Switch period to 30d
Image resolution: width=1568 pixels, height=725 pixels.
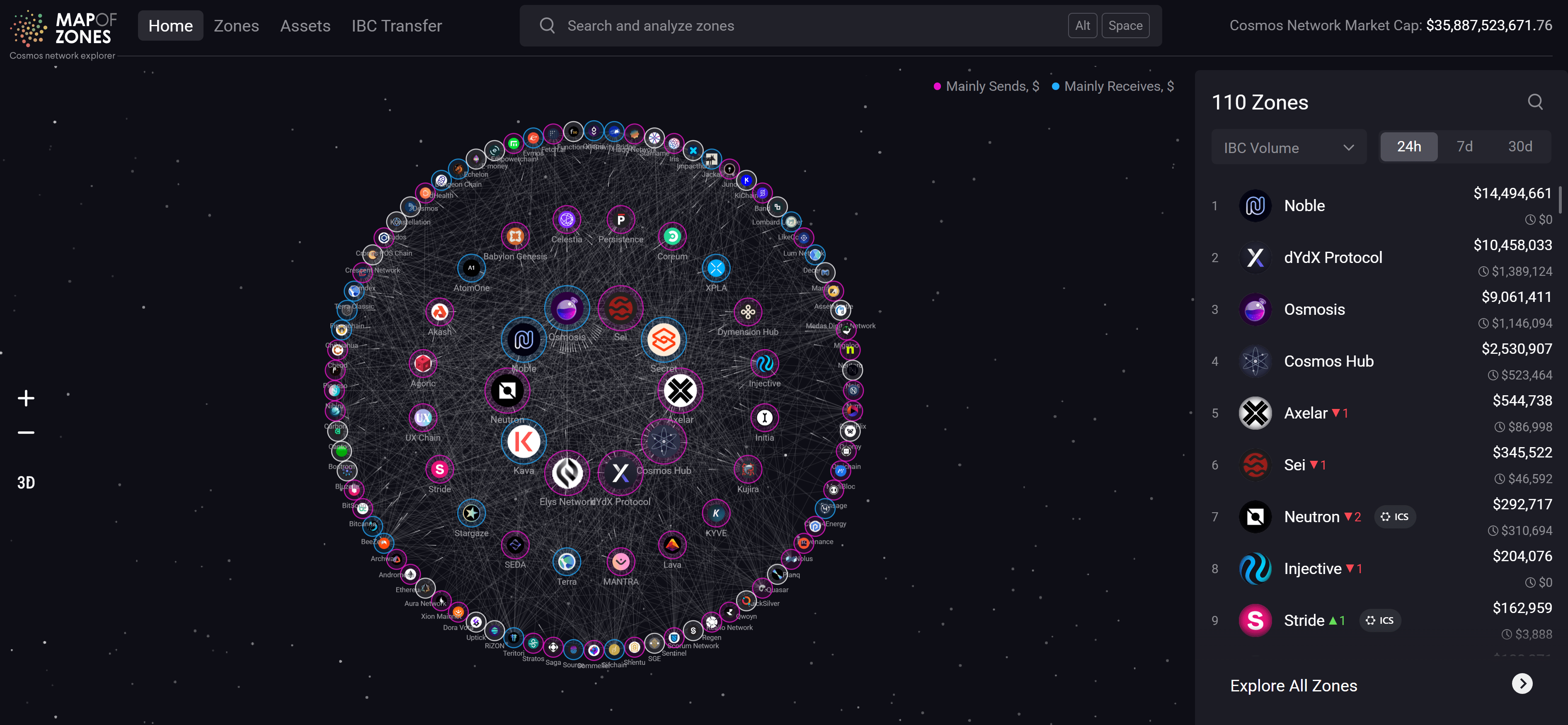coord(1520,147)
